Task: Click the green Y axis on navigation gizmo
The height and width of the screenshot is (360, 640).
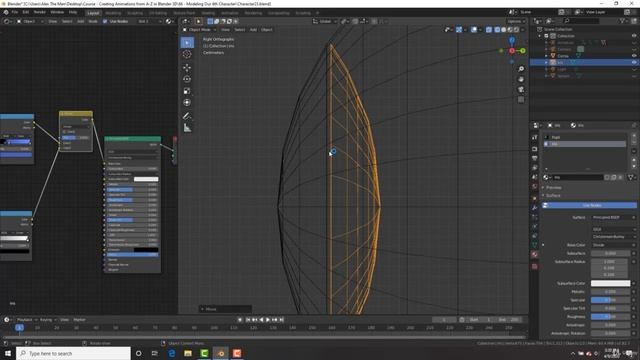Action: pyautogui.click(x=522, y=51)
